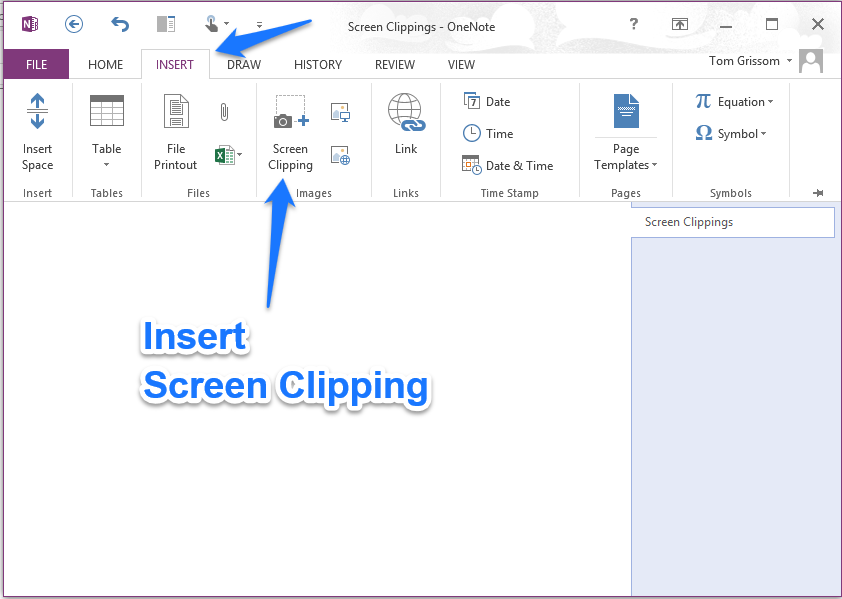Insert a Screen Clipping
Image resolution: width=842 pixels, height=599 pixels.
290,130
